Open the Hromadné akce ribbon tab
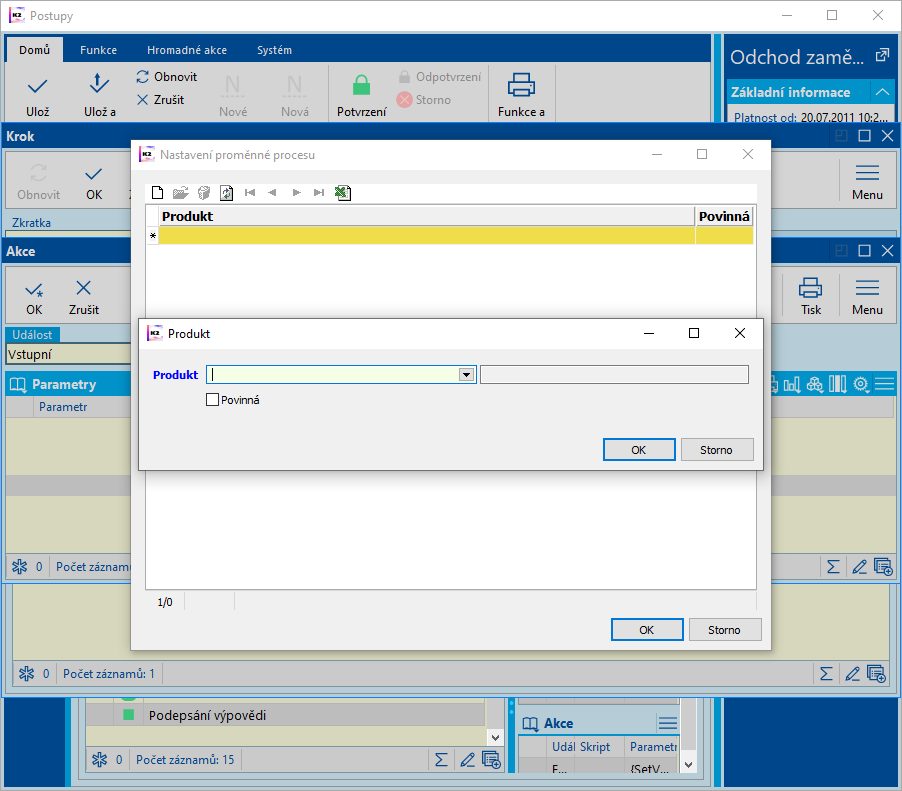The height and width of the screenshot is (791, 902). pos(187,50)
